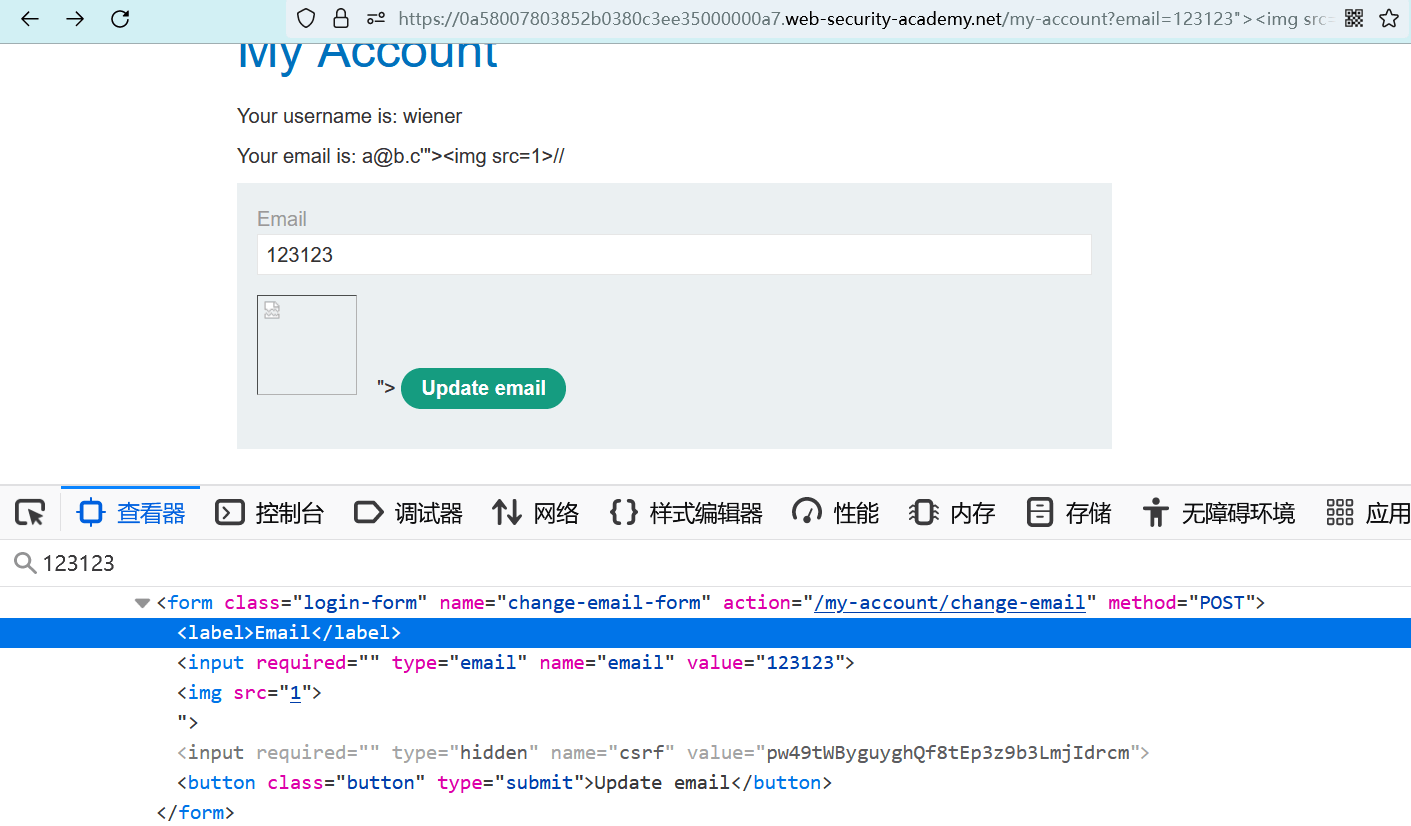Click the /my-account/change-email action link
Image resolution: width=1411 pixels, height=826 pixels.
point(949,603)
